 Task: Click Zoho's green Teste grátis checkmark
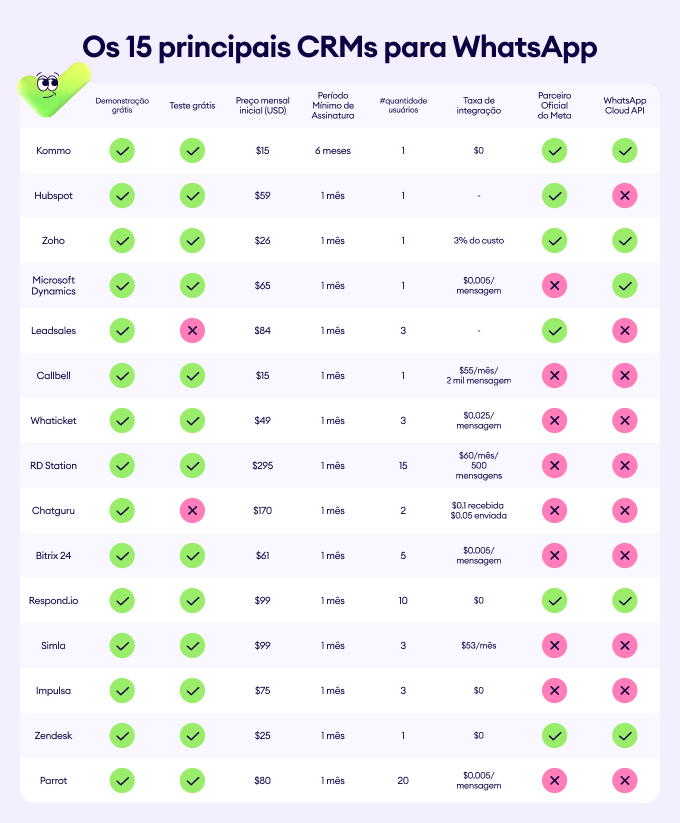pos(192,241)
